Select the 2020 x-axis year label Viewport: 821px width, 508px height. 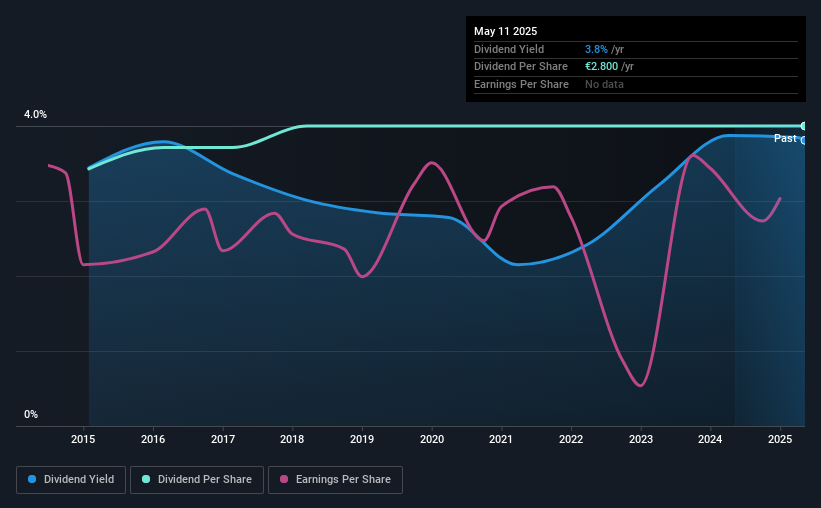pos(432,439)
